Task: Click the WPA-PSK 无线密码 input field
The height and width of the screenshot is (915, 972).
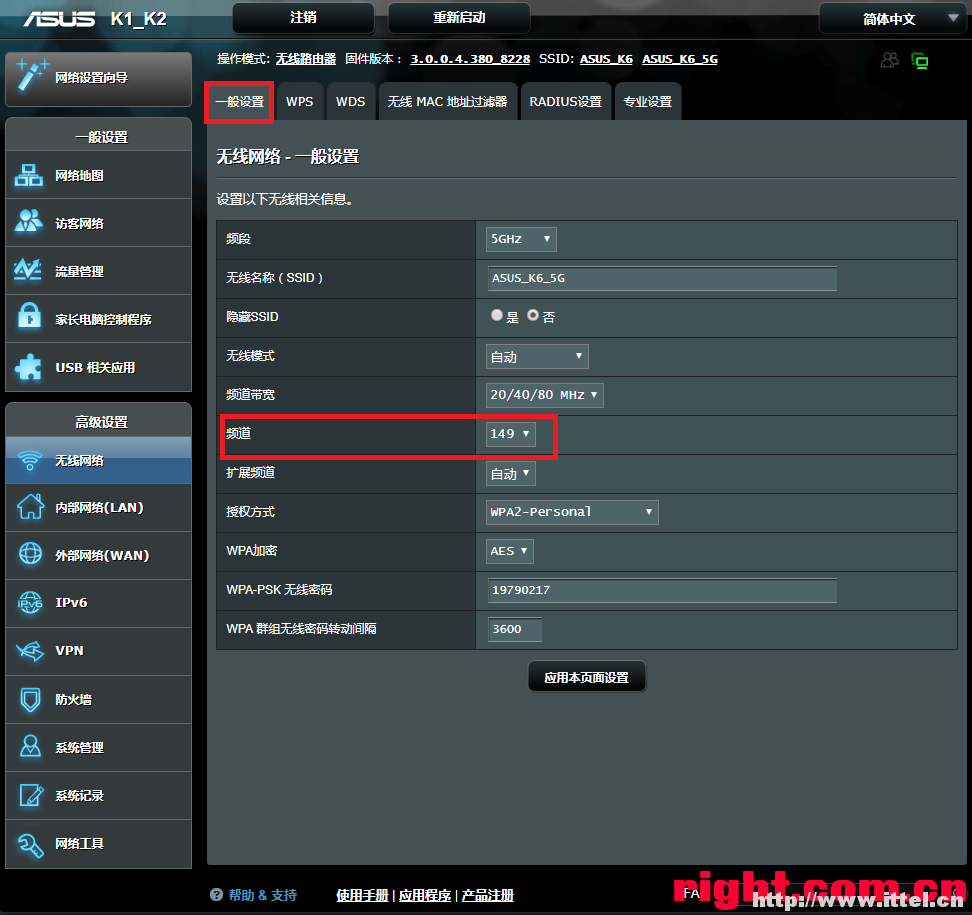Action: (x=662, y=590)
